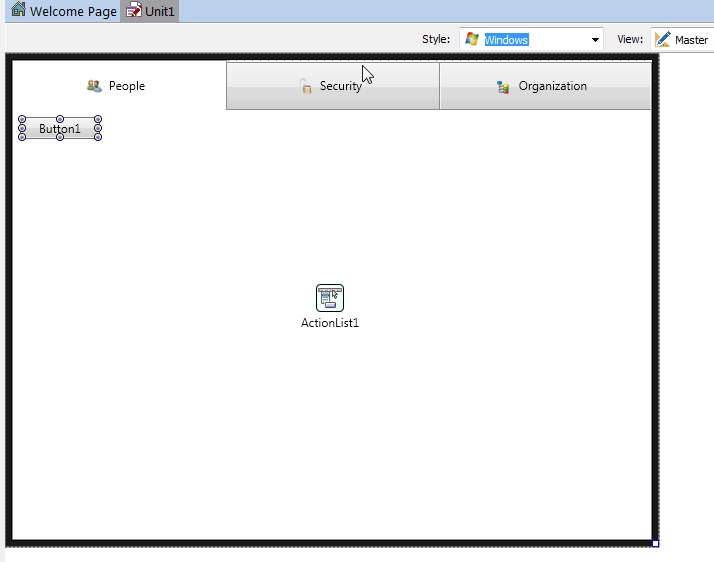The width and height of the screenshot is (714, 562).
Task: Click the highlighted Windows style text field
Action: [506, 40]
